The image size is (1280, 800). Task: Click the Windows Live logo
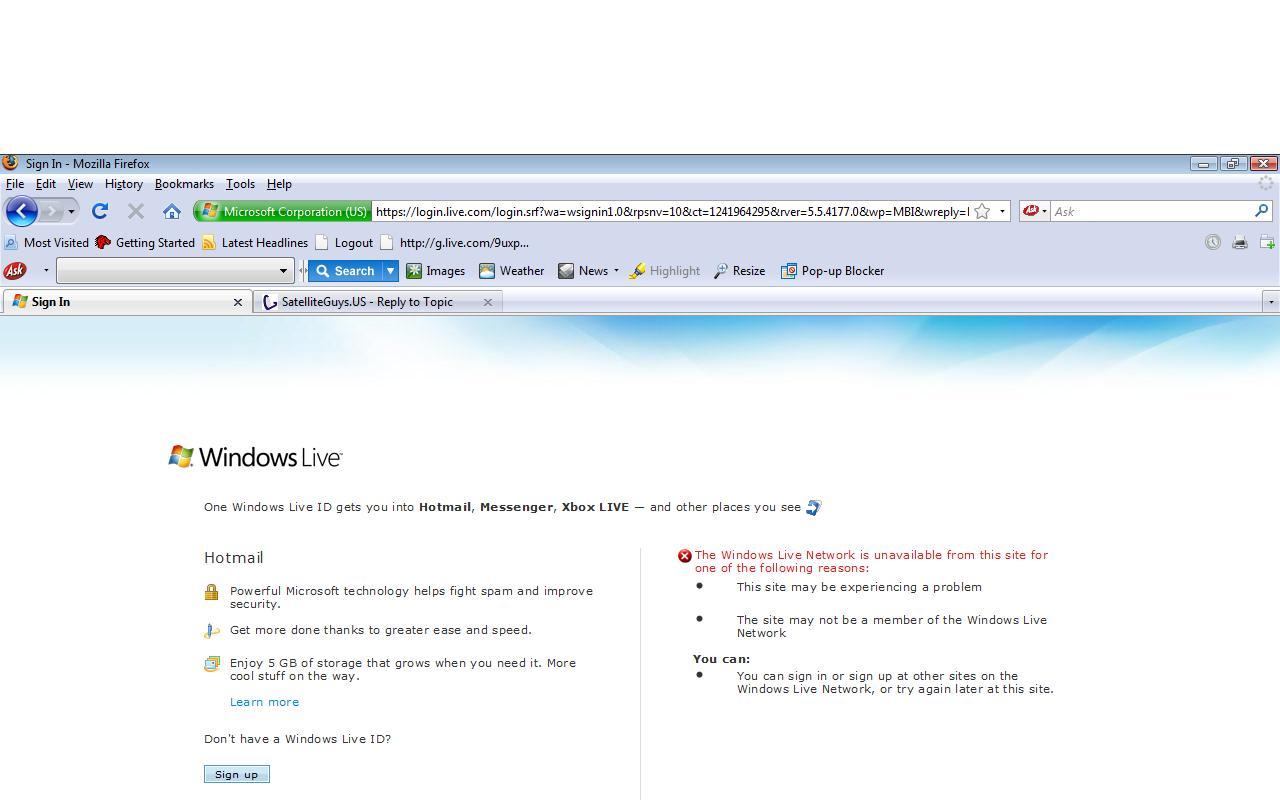point(255,457)
